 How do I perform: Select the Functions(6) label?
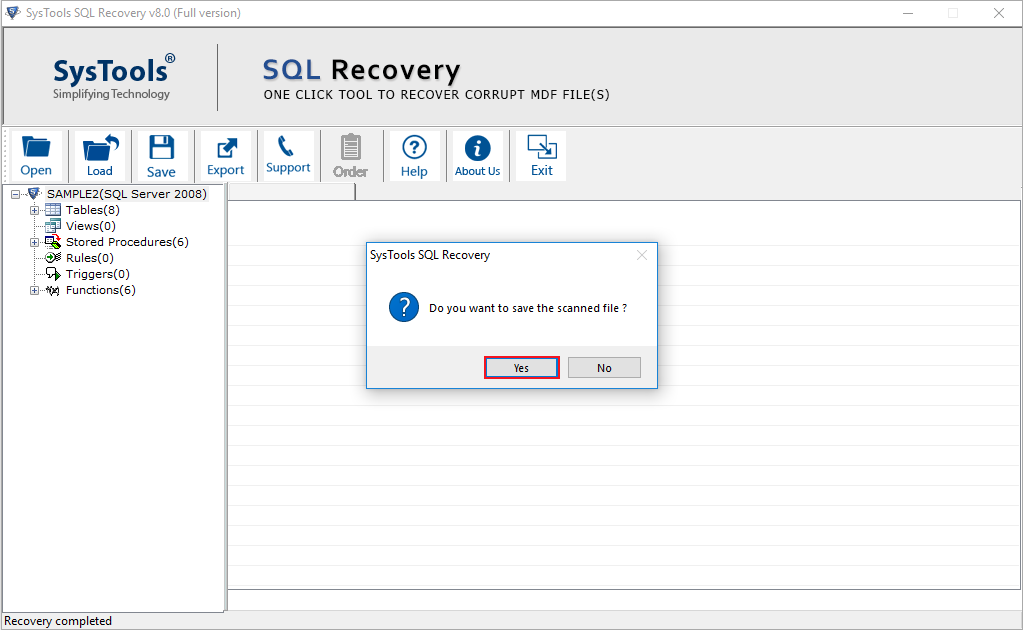pyautogui.click(x=100, y=290)
